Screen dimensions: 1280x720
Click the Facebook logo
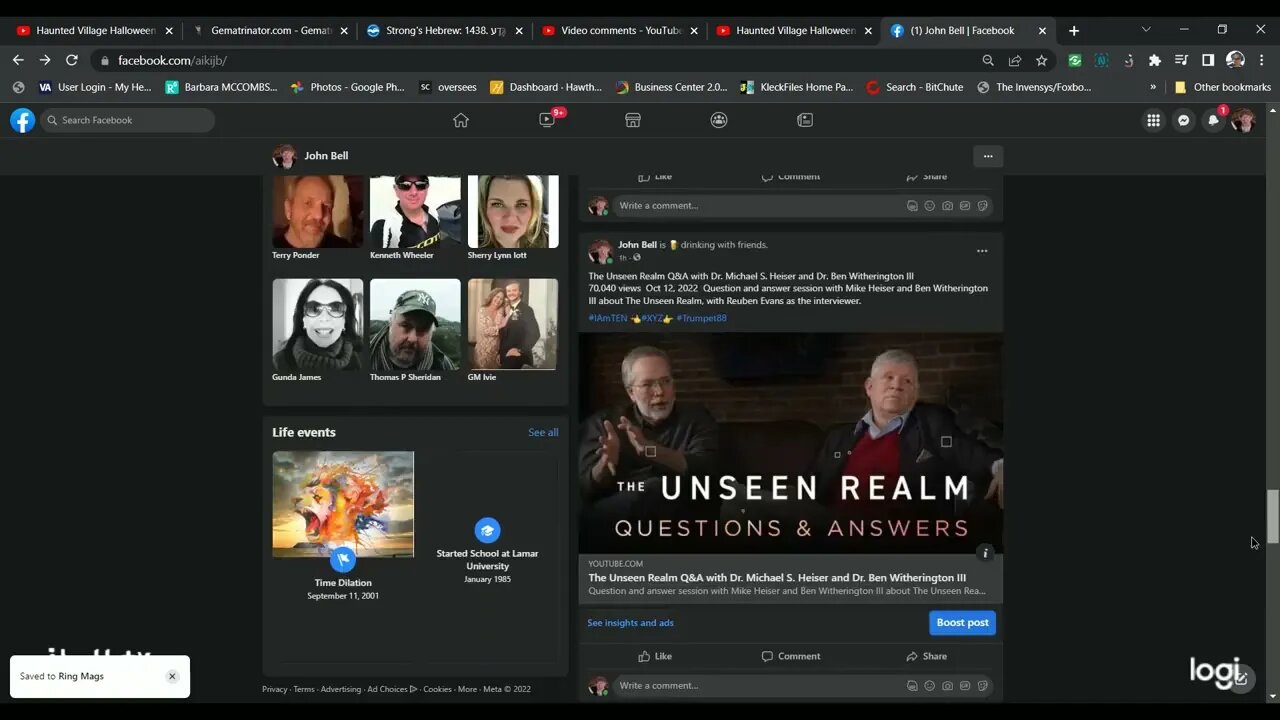(x=22, y=120)
